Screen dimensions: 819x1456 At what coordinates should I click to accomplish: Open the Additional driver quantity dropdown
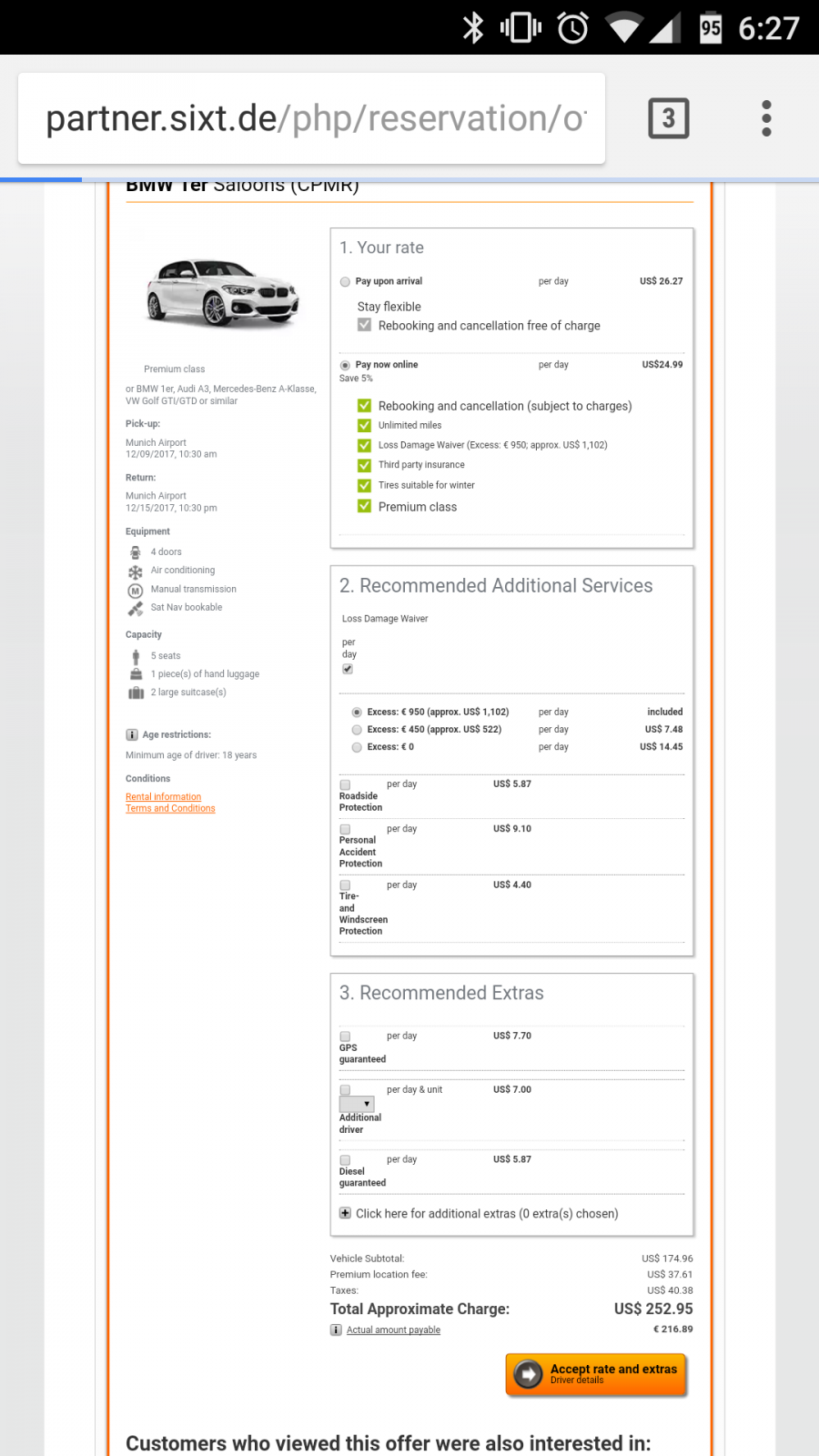coord(357,1104)
